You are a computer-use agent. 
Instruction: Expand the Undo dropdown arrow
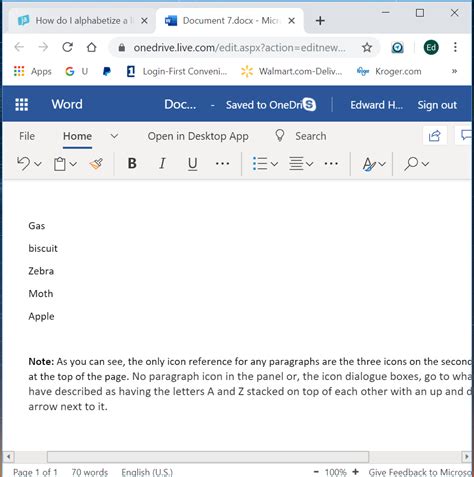click(38, 164)
